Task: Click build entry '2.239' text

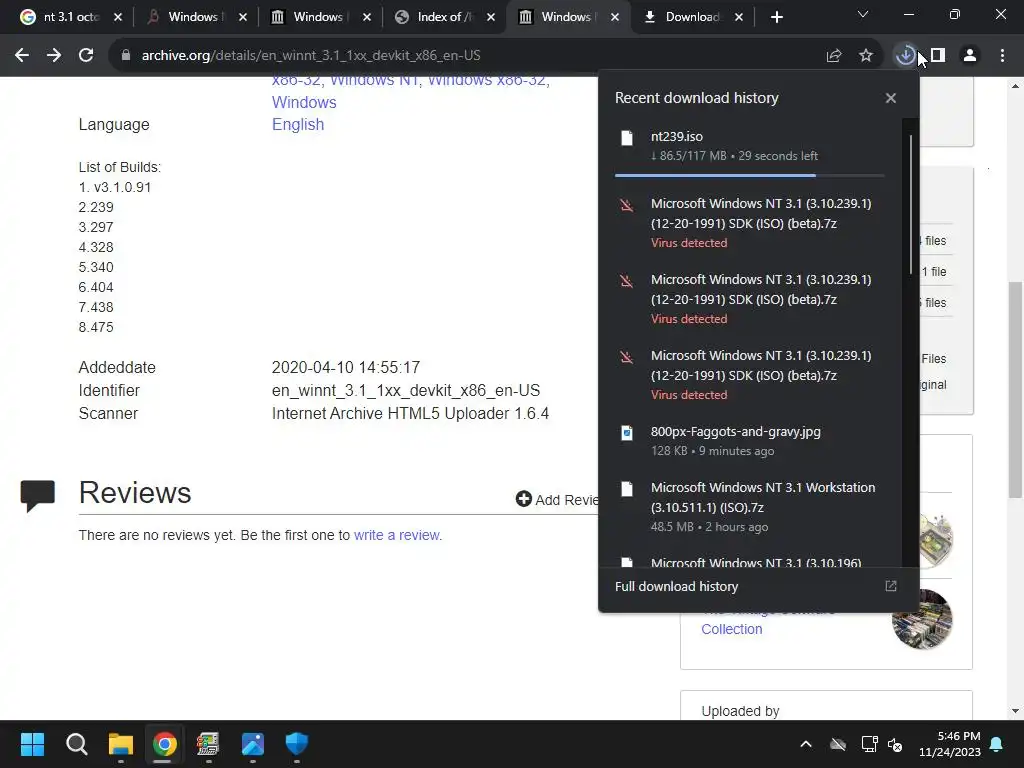Action: tap(96, 207)
